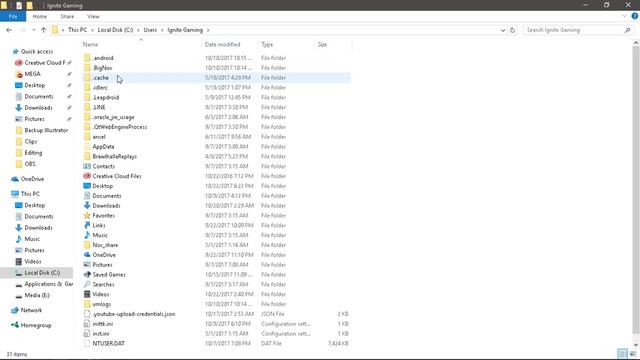Open the .android folder icon
Screen dimensions: 640x360
point(87,58)
